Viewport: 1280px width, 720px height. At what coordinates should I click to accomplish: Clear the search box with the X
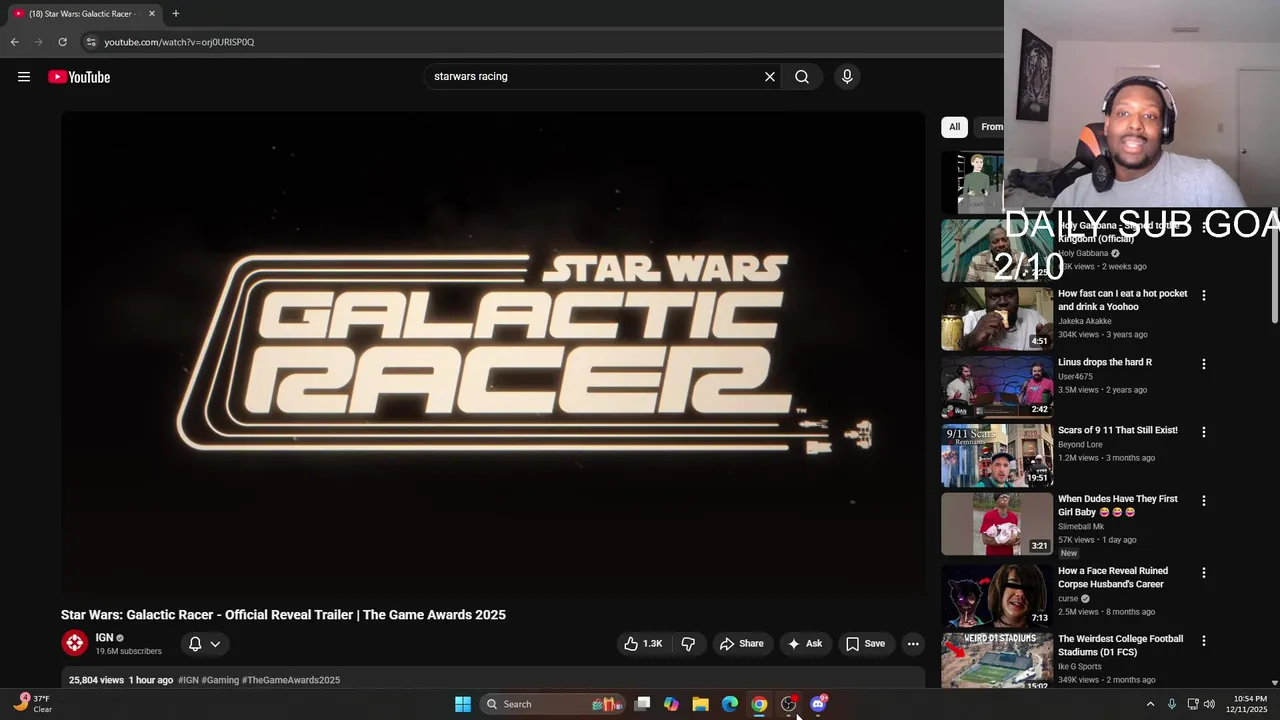pos(770,77)
